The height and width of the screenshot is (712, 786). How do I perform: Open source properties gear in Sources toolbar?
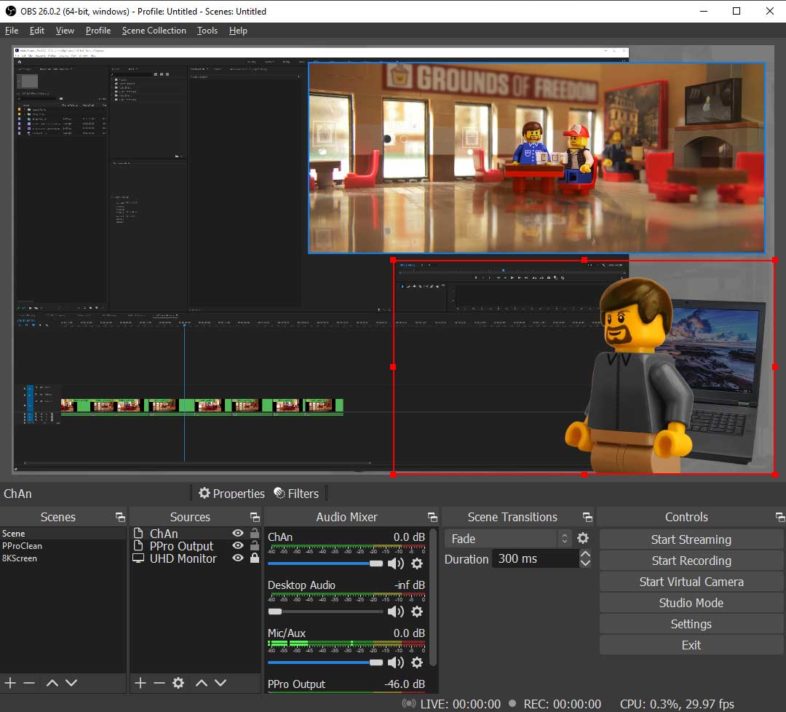pos(178,682)
